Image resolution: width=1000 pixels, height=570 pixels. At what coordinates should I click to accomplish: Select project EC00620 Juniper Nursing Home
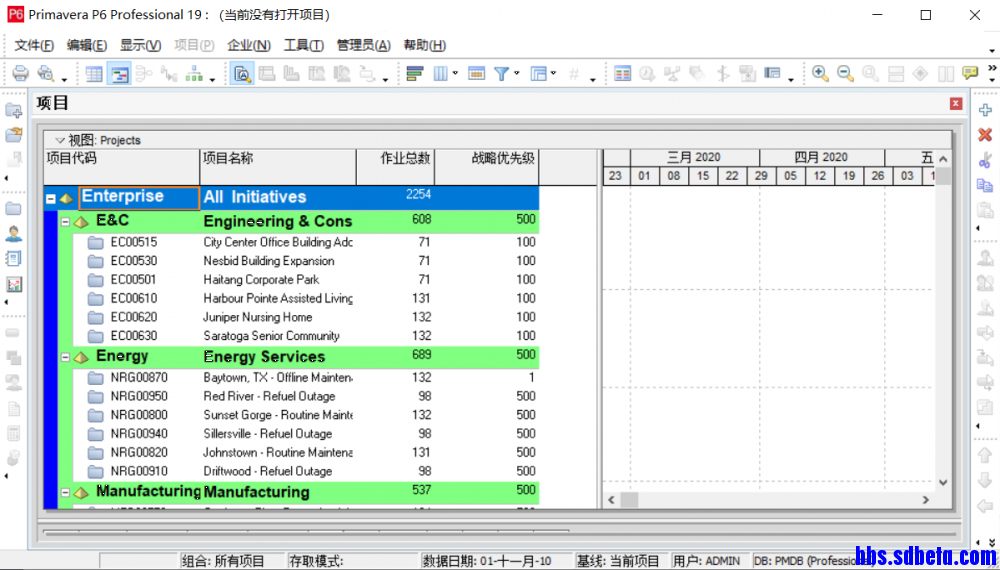[x=306, y=317]
